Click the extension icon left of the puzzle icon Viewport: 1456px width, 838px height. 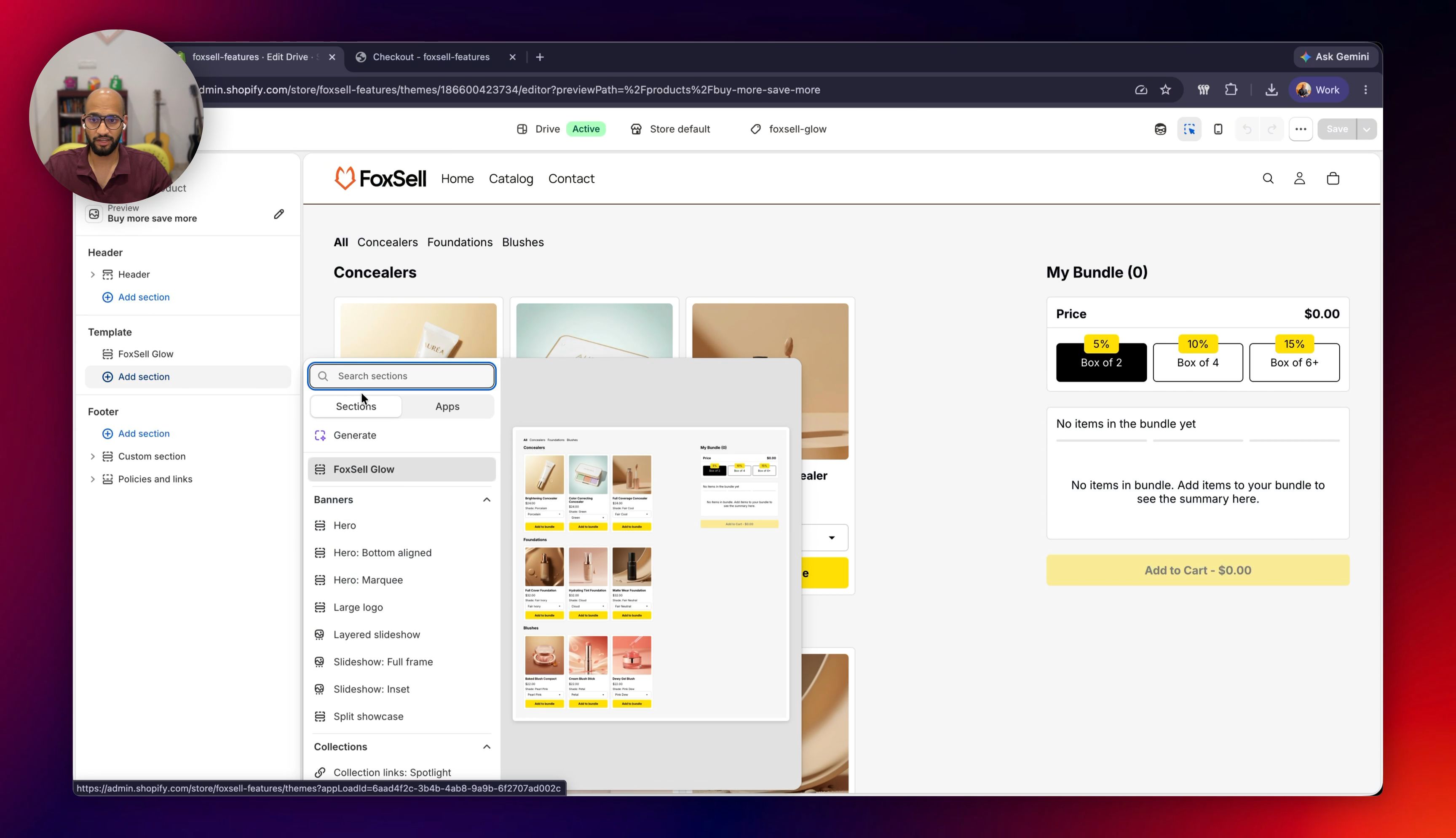point(1203,90)
